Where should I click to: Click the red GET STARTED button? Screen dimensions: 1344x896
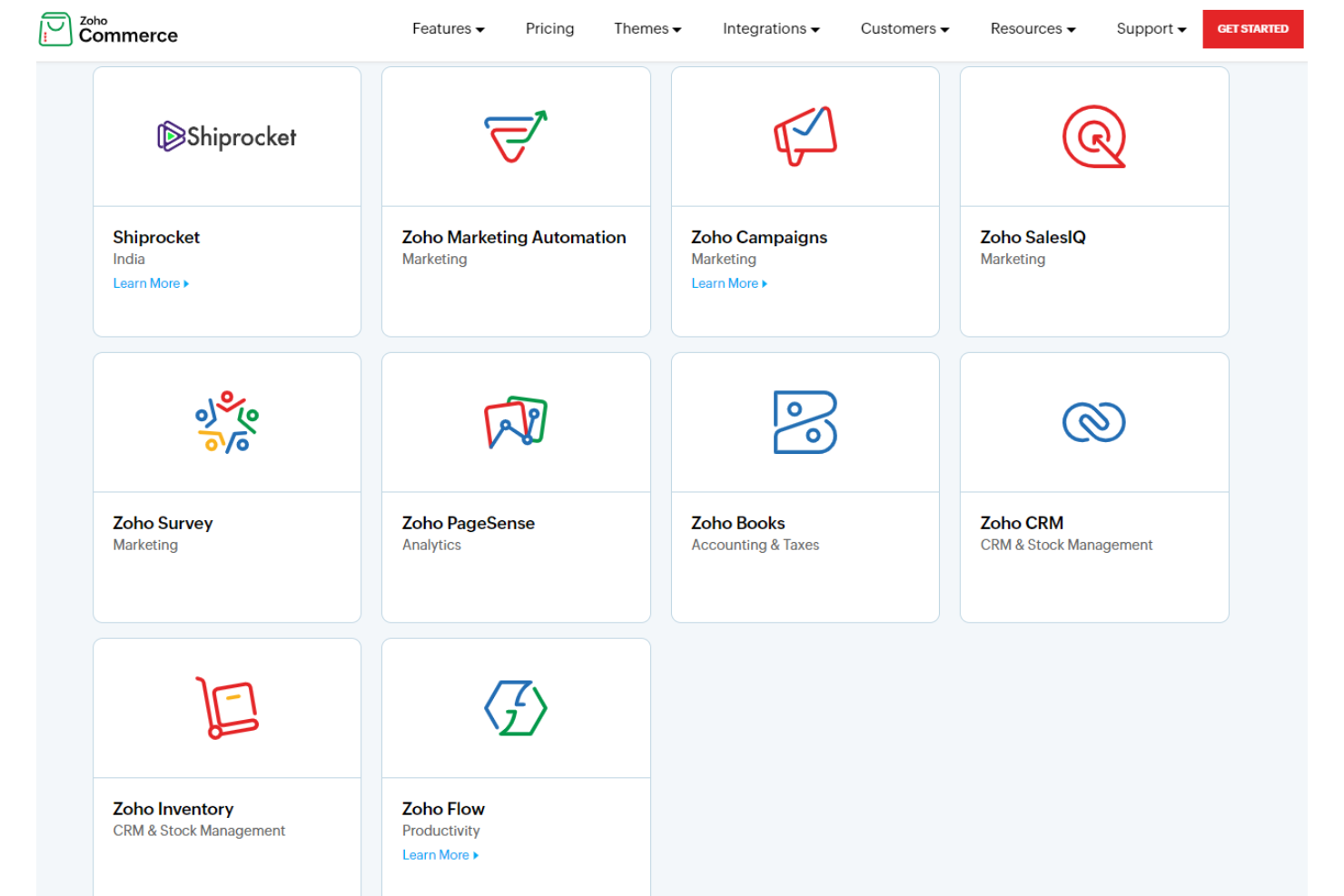(1252, 28)
